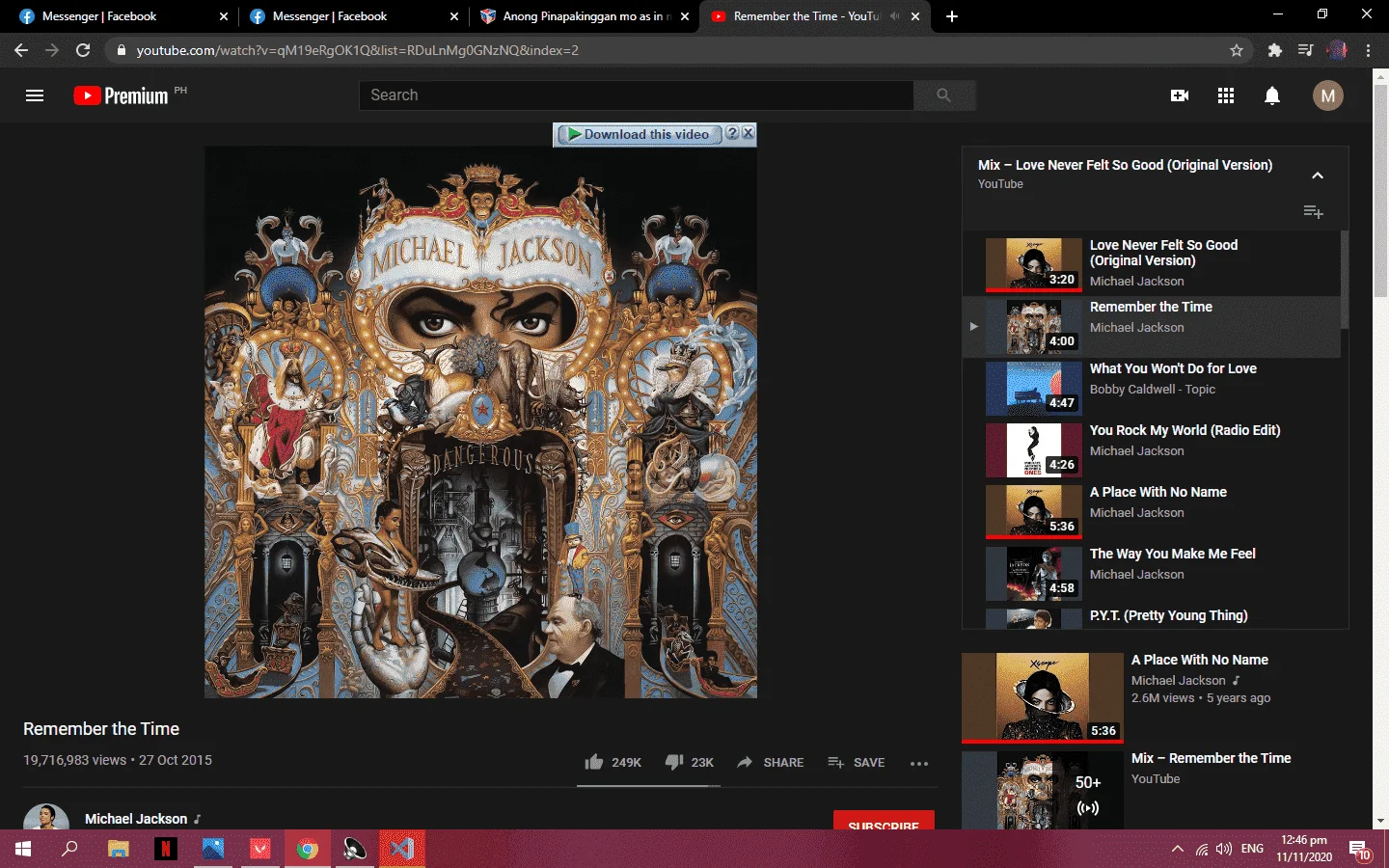Subscribe to Michael Jackson's channel
The height and width of the screenshot is (868, 1389).
pos(884,820)
